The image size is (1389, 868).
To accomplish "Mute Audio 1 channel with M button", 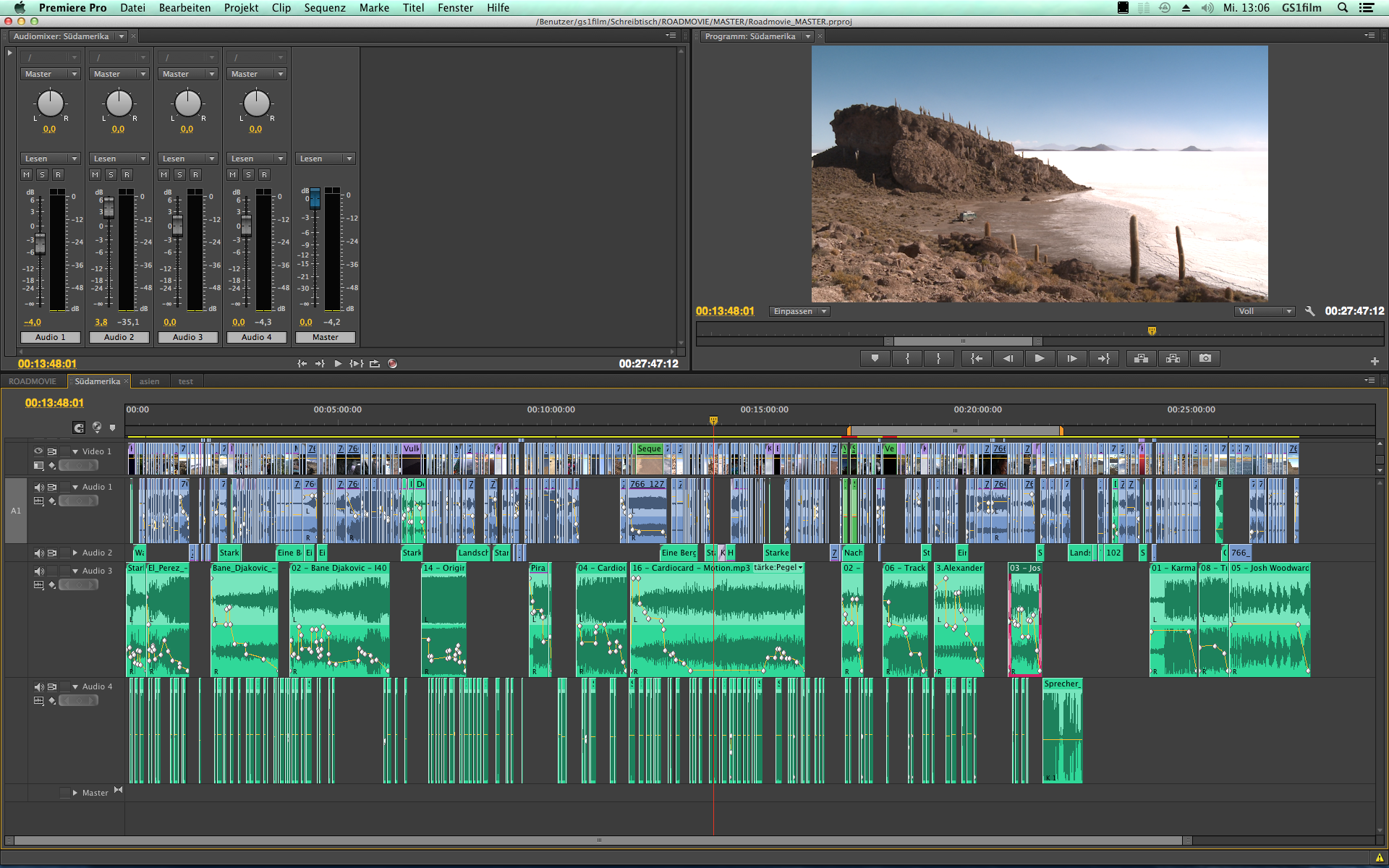I will point(27,175).
